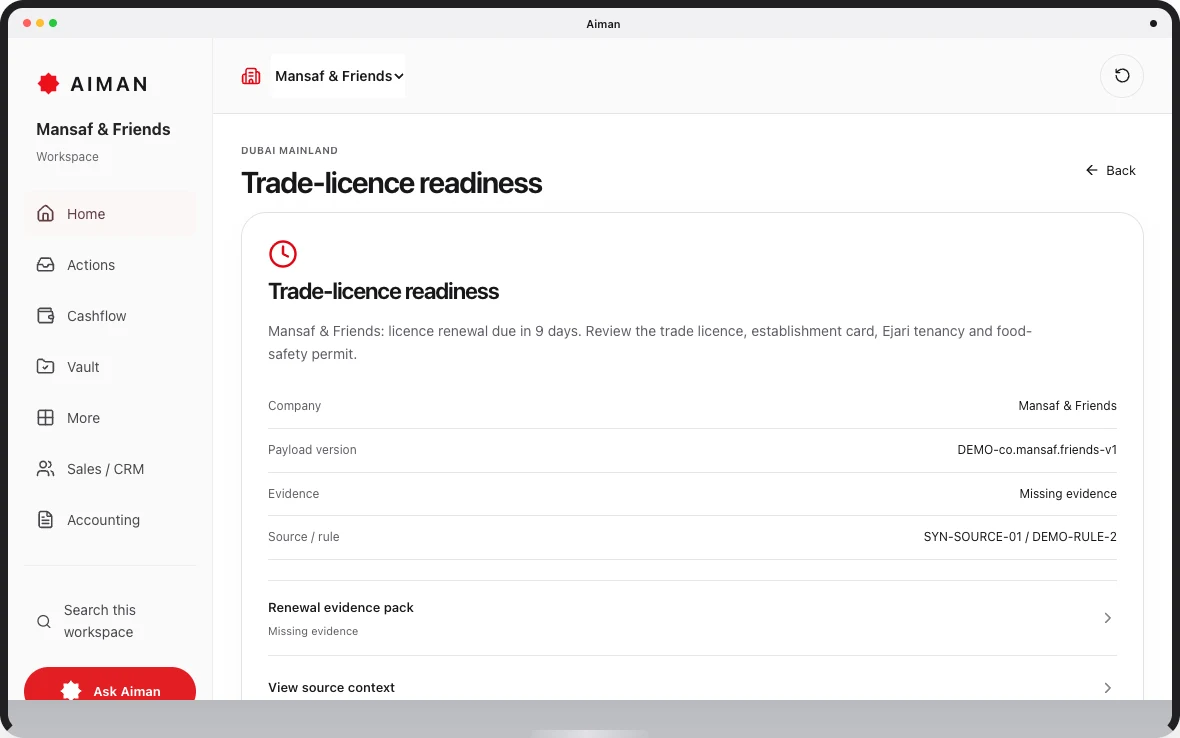Click the Accounting document icon
Screen dimensions: 1180x738
coord(45,520)
